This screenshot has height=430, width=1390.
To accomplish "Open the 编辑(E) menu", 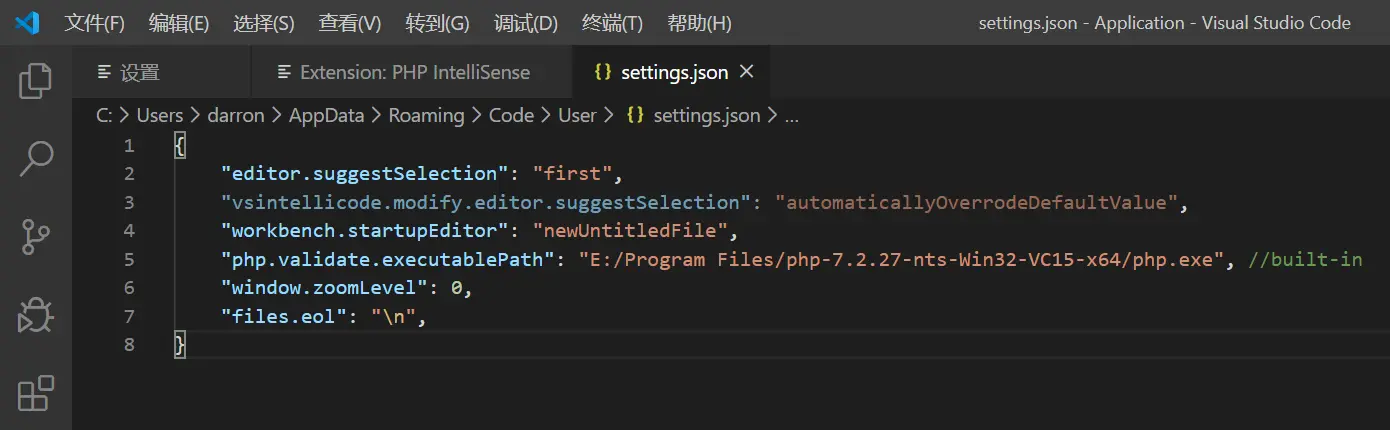I will point(179,23).
